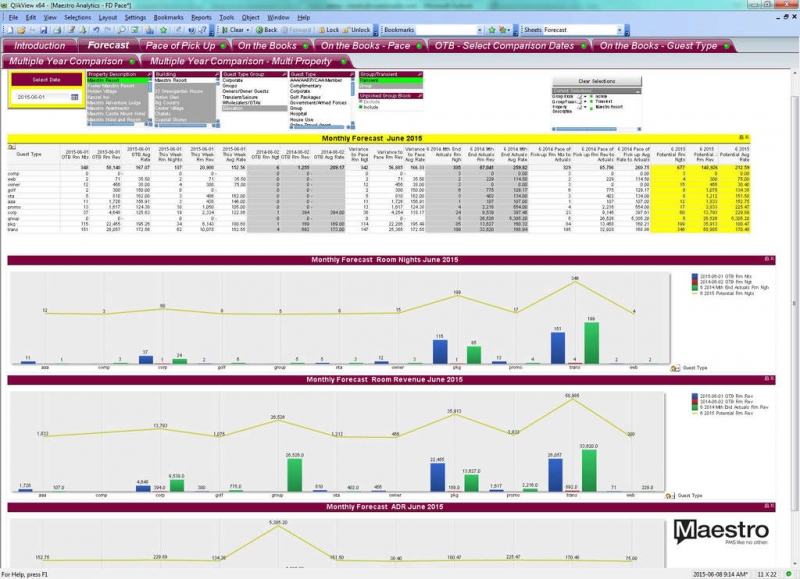Open the Layout menu
The image size is (800, 579).
108,17
